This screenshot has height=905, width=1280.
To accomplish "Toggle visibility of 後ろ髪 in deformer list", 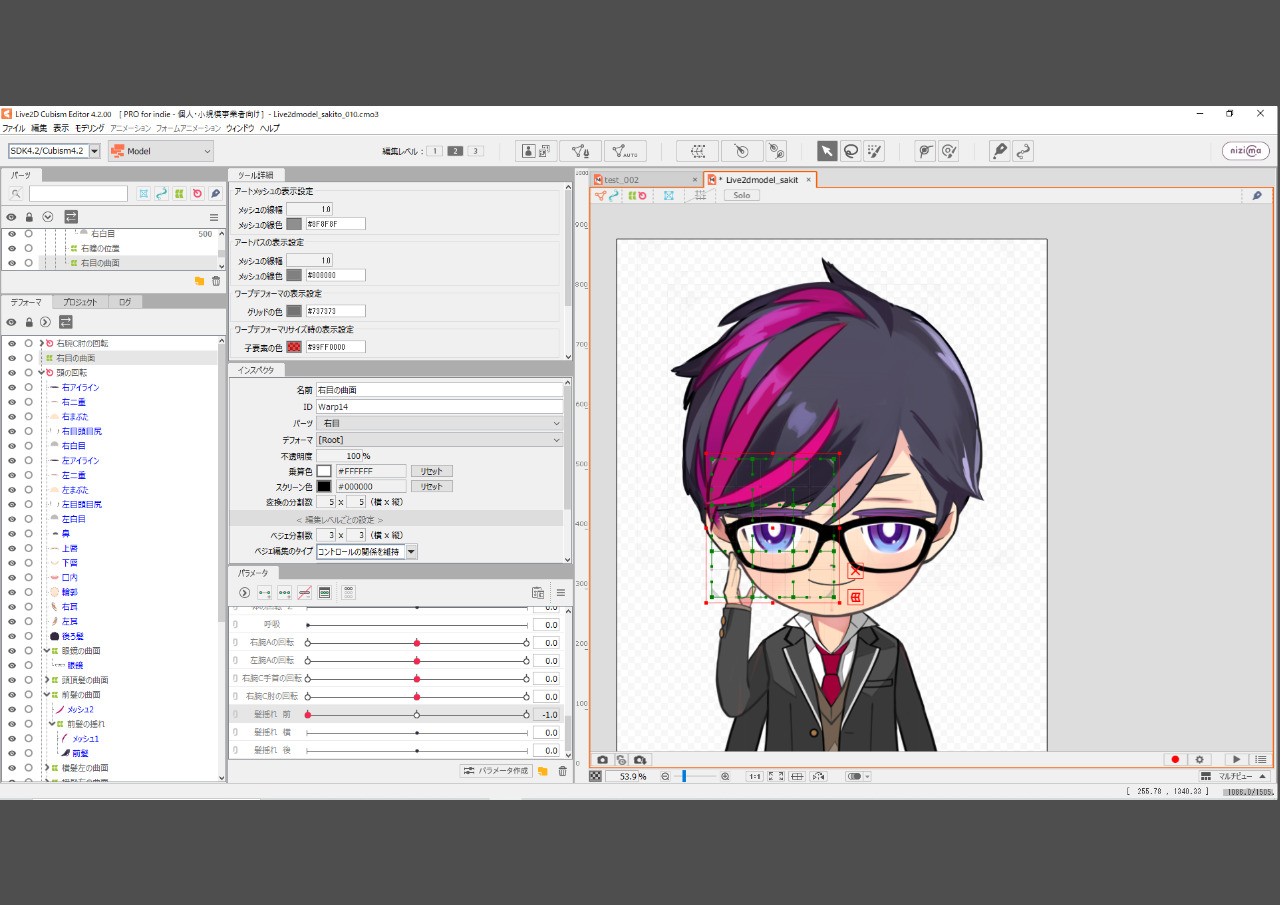I will point(12,636).
